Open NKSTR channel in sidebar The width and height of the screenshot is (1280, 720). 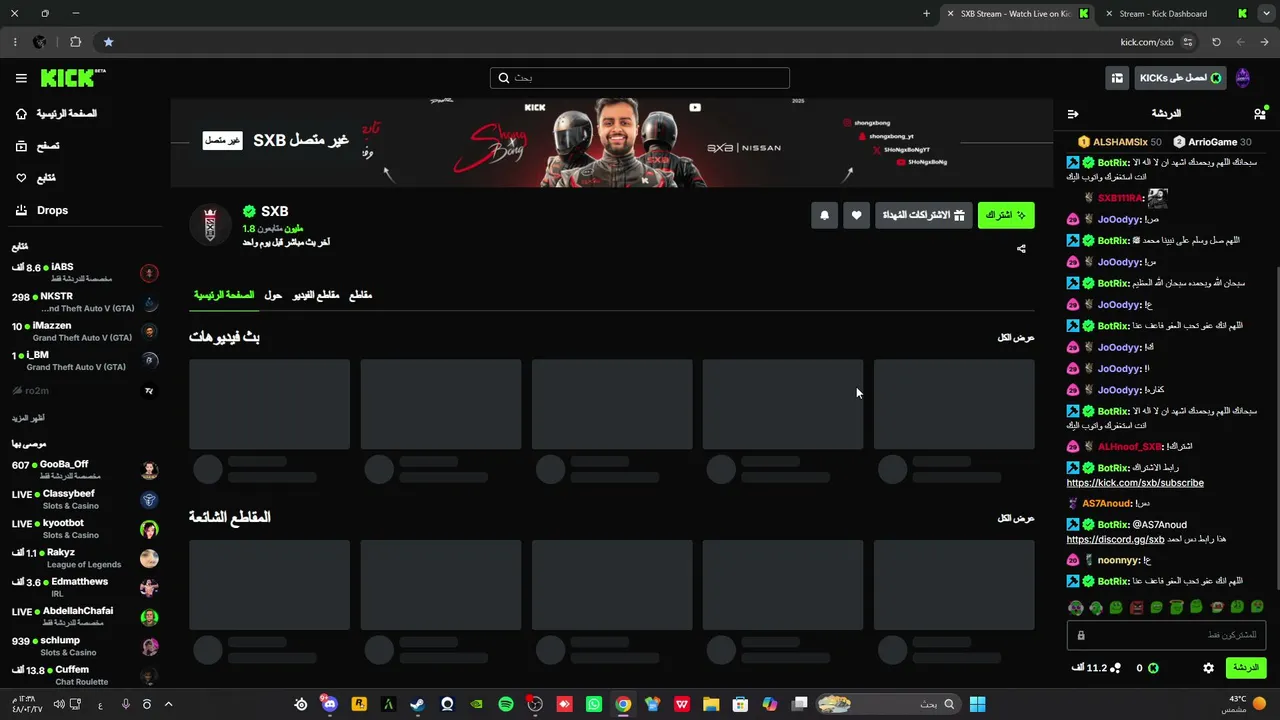pyautogui.click(x=85, y=302)
